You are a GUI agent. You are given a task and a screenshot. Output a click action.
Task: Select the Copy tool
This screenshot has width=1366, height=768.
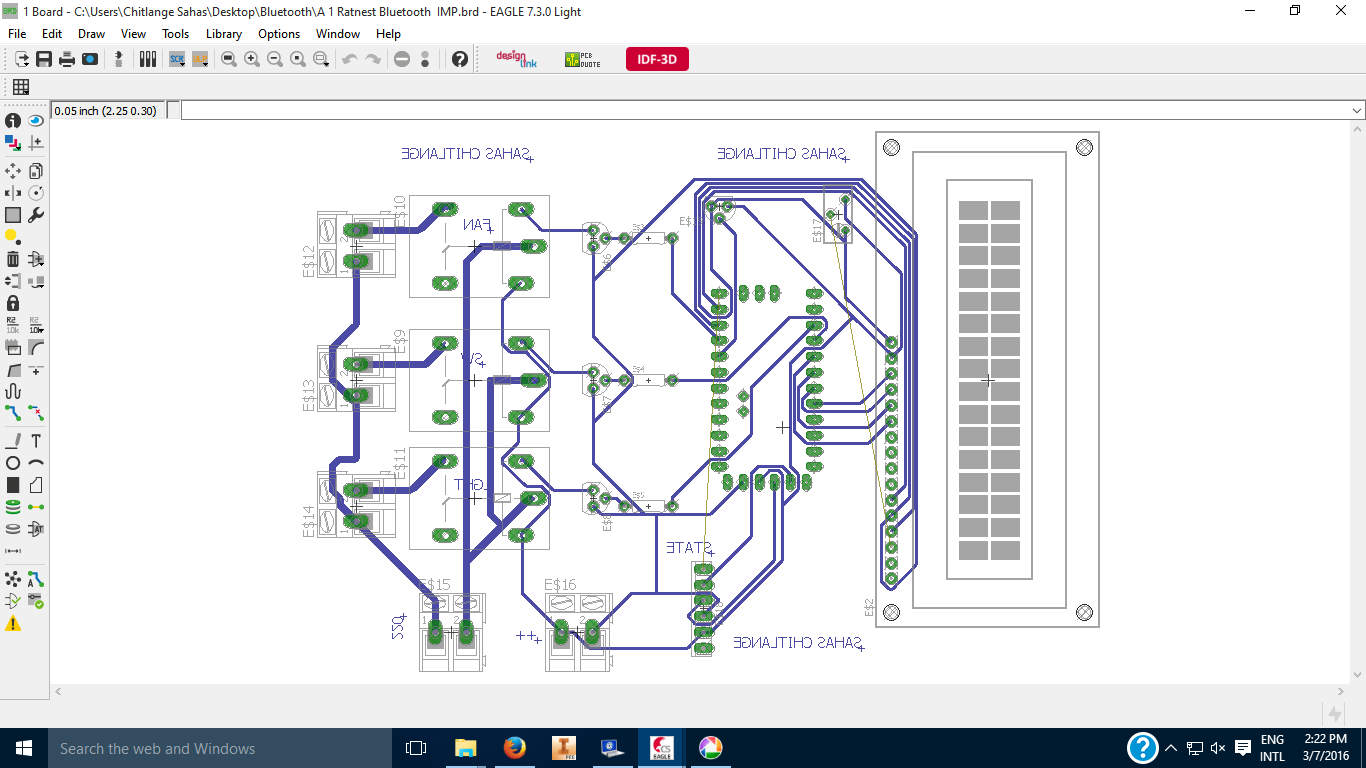click(36, 171)
